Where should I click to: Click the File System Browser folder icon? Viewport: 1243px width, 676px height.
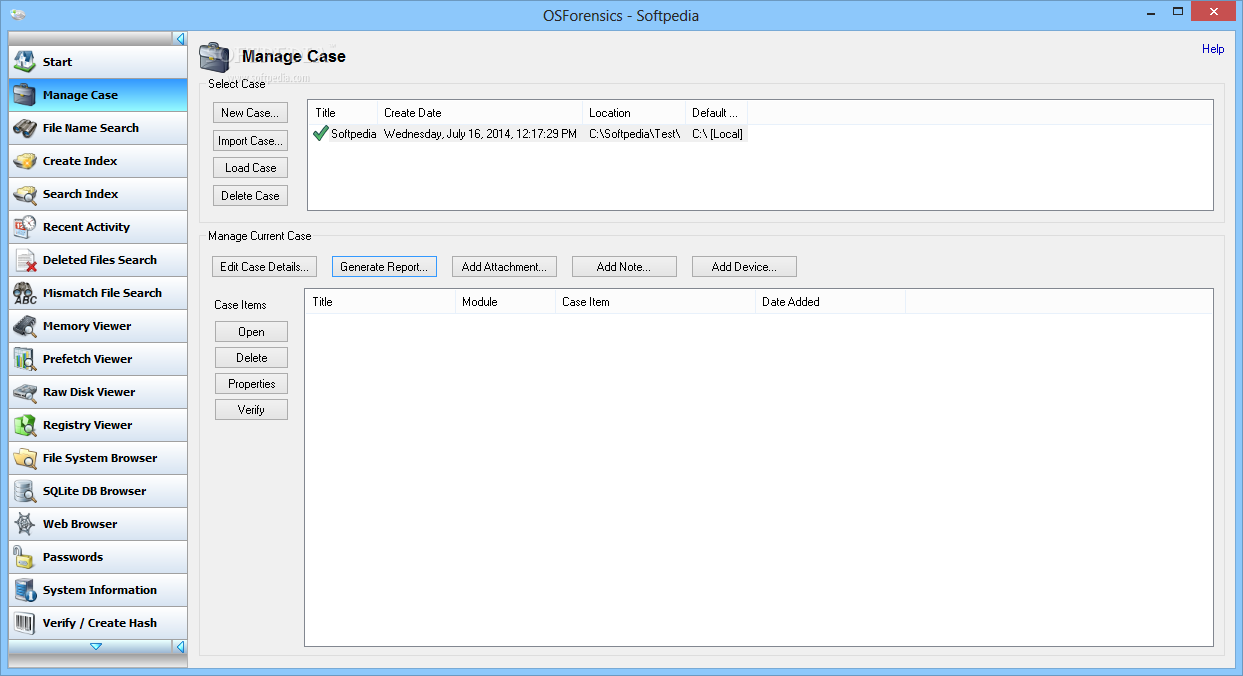(x=25, y=458)
